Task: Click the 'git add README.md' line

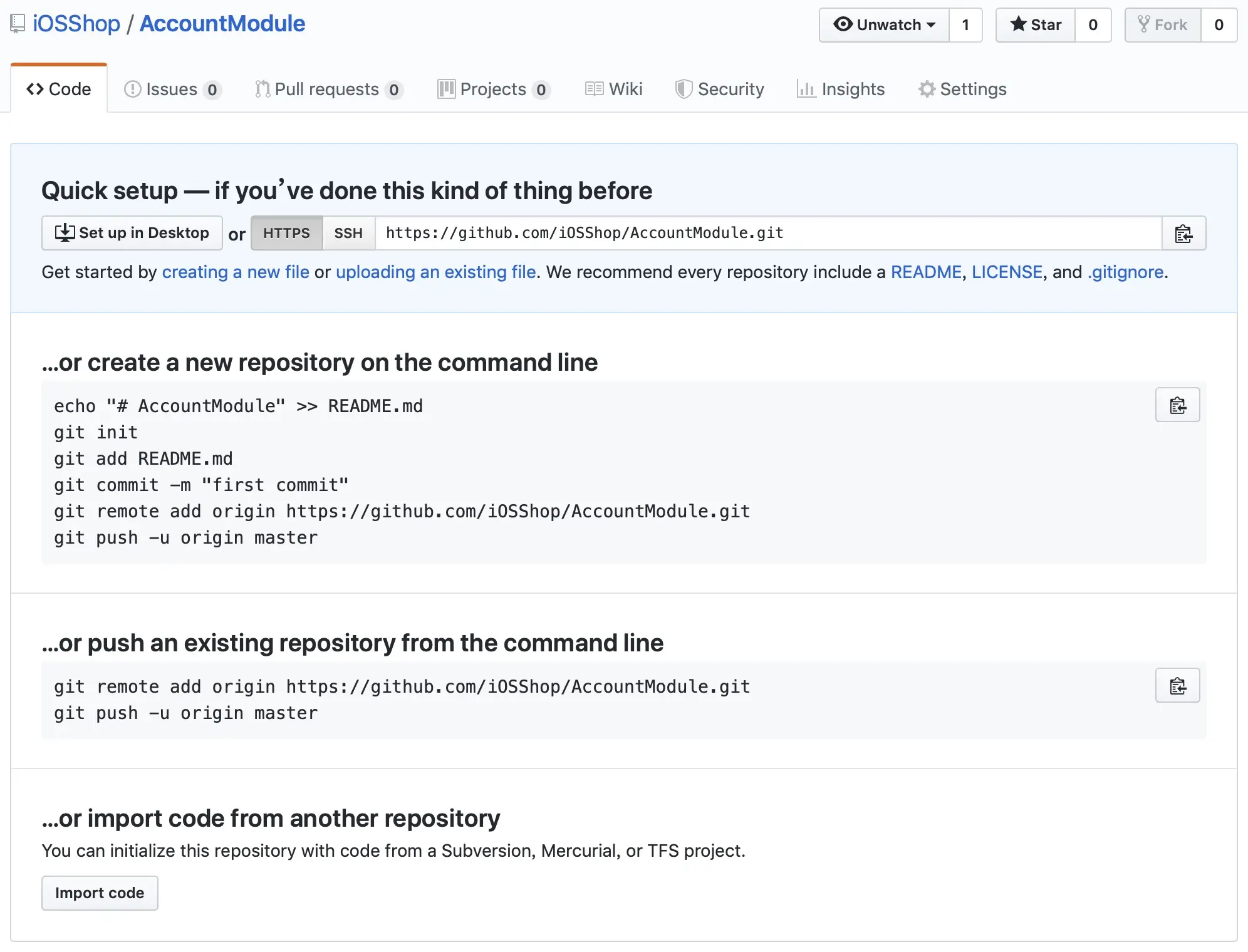Action: 143,458
